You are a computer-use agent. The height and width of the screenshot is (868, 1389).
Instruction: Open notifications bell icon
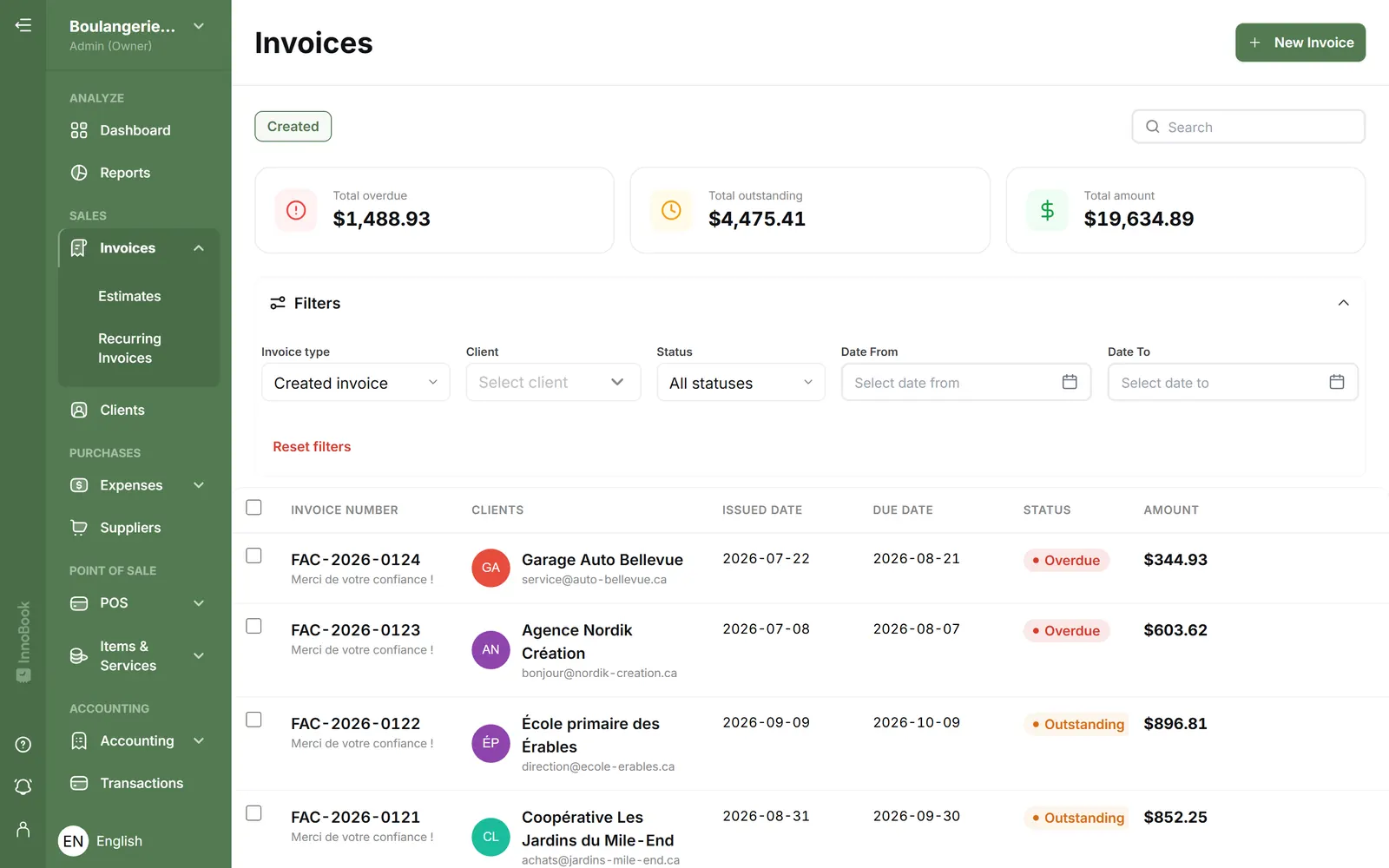(x=23, y=786)
